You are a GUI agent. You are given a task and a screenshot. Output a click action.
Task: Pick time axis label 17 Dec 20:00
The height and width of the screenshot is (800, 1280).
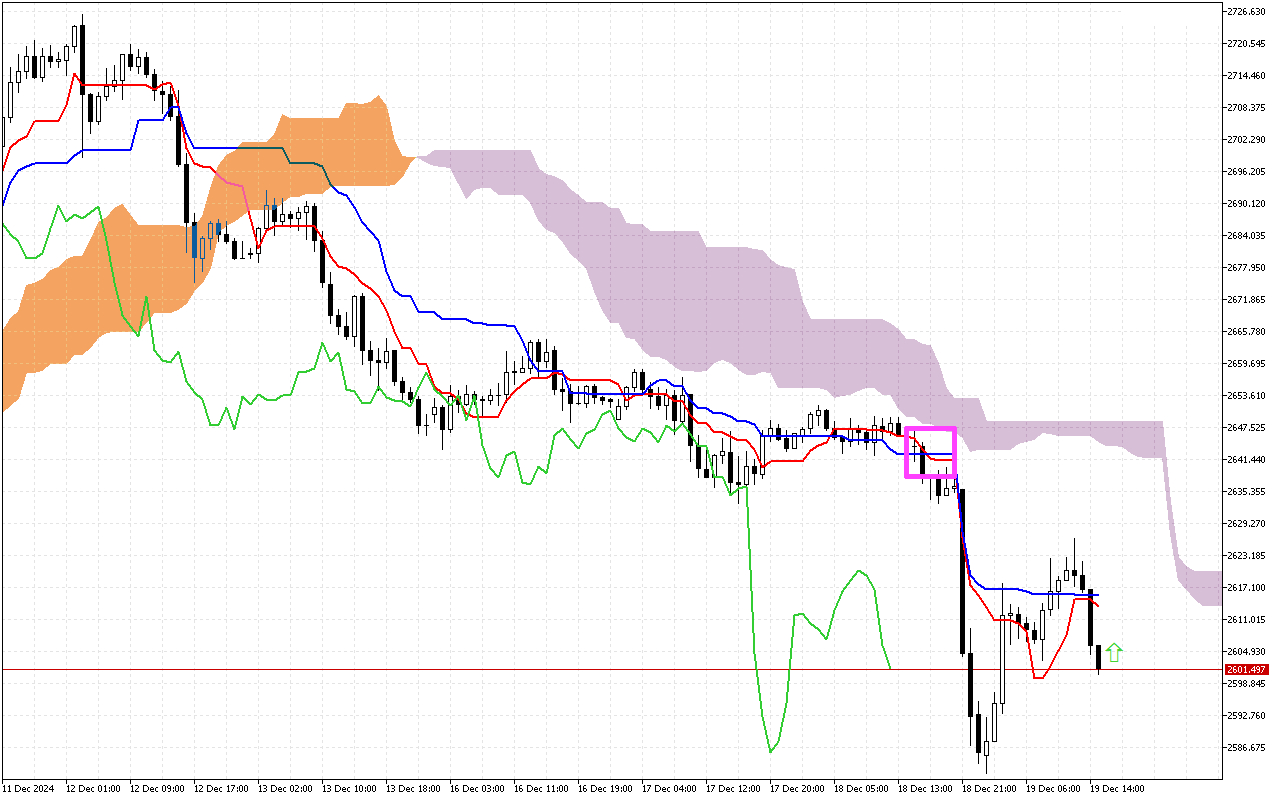(797, 789)
